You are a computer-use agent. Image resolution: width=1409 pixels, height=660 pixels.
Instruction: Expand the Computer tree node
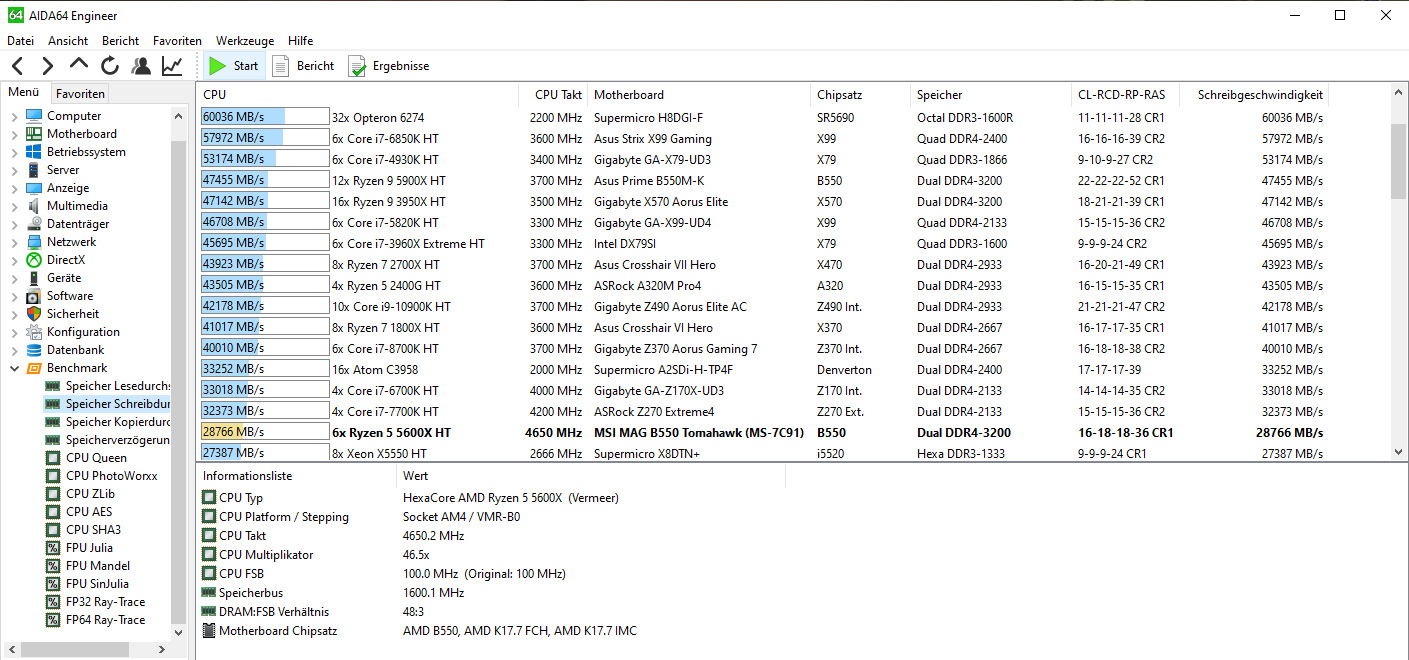pyautogui.click(x=14, y=116)
